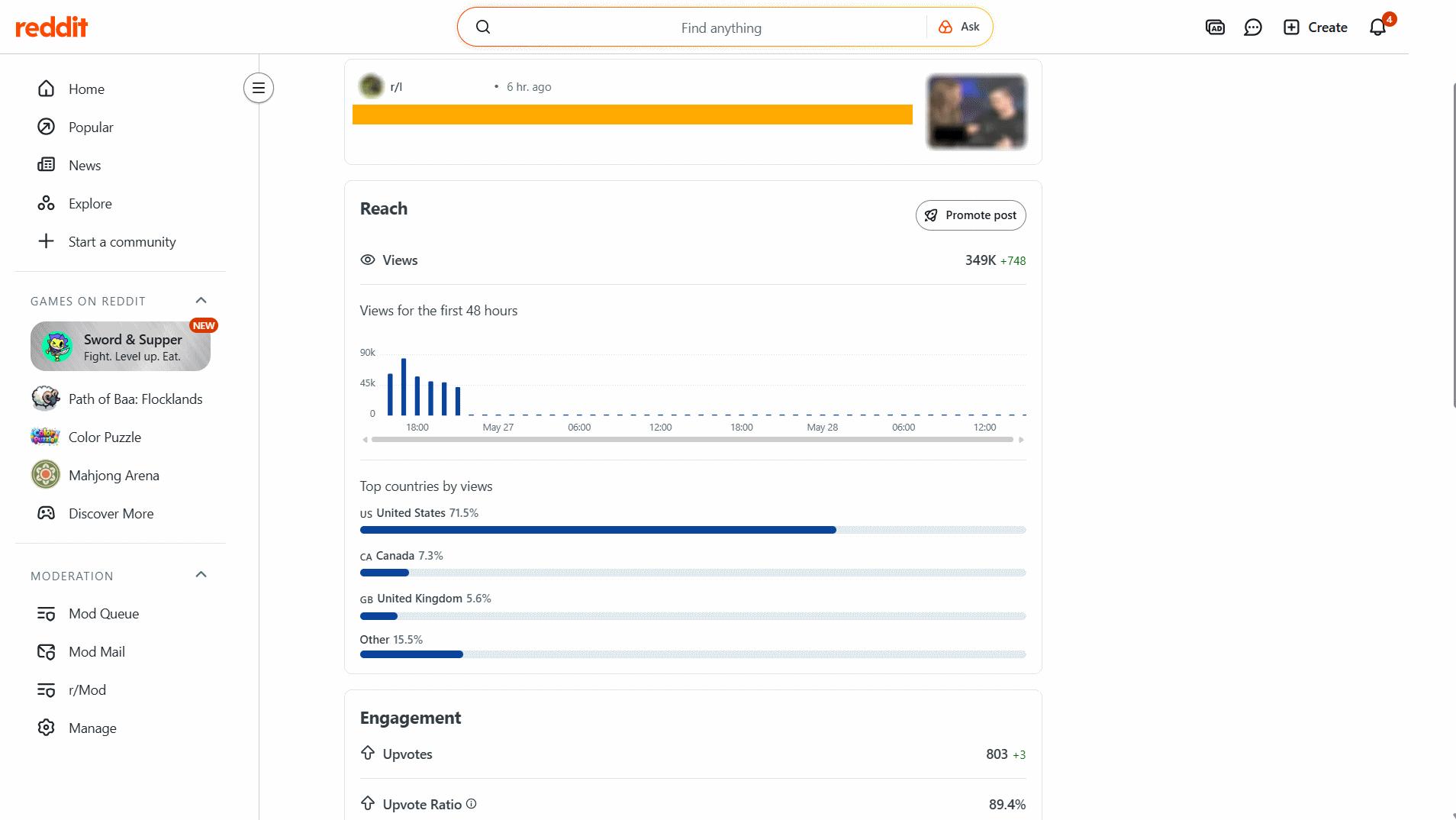The width and height of the screenshot is (1456, 820).
Task: Open the Explore page
Action: click(x=121, y=203)
